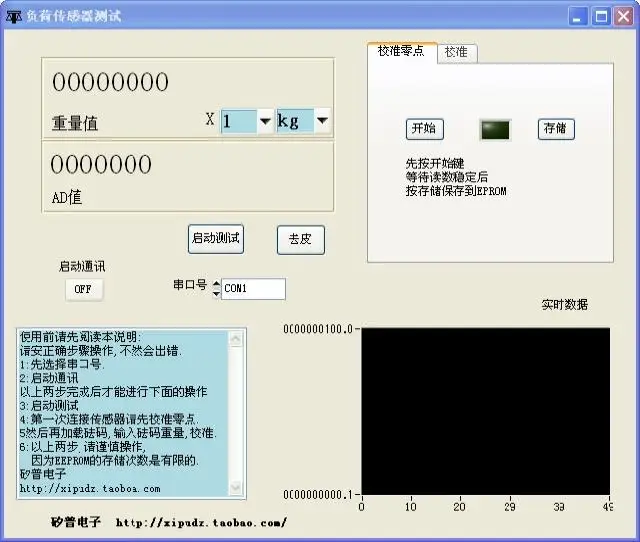The width and height of the screenshot is (640, 542).
Task: Click the URL inside the instructions box
Action: [x=90, y=489]
